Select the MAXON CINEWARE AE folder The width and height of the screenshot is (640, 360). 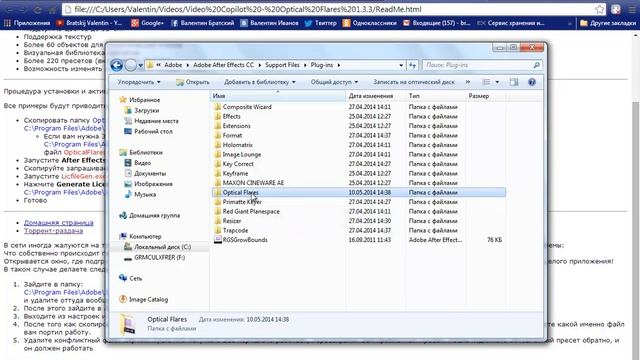pos(253,183)
